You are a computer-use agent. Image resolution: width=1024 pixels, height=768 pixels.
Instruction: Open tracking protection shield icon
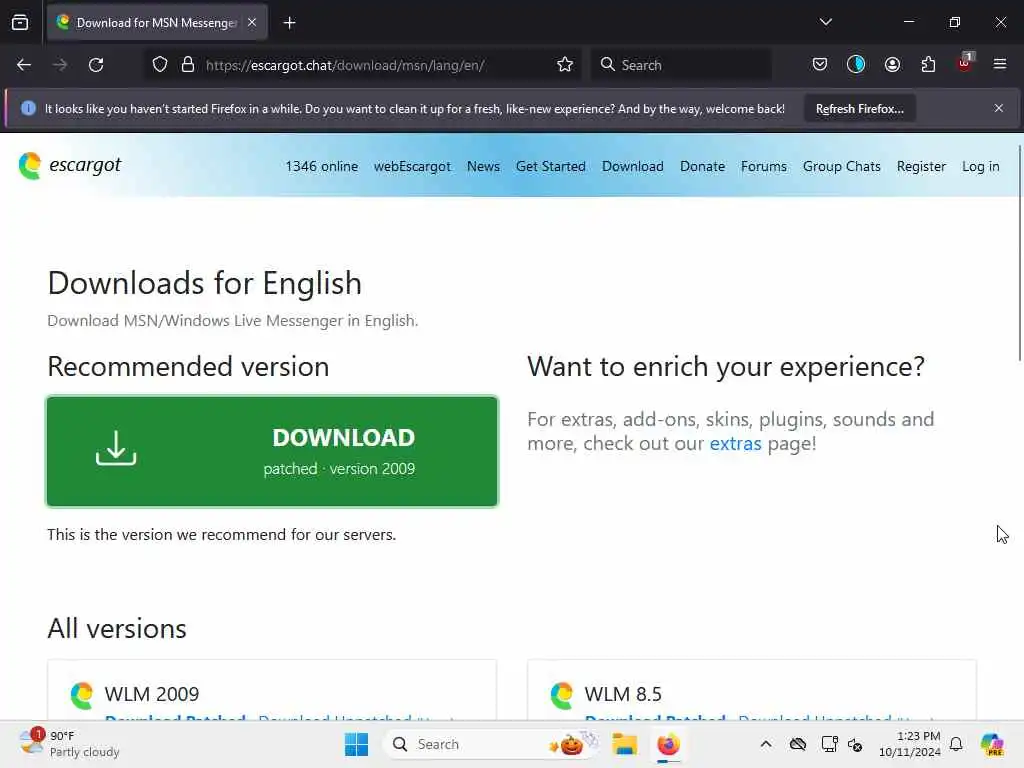160,65
